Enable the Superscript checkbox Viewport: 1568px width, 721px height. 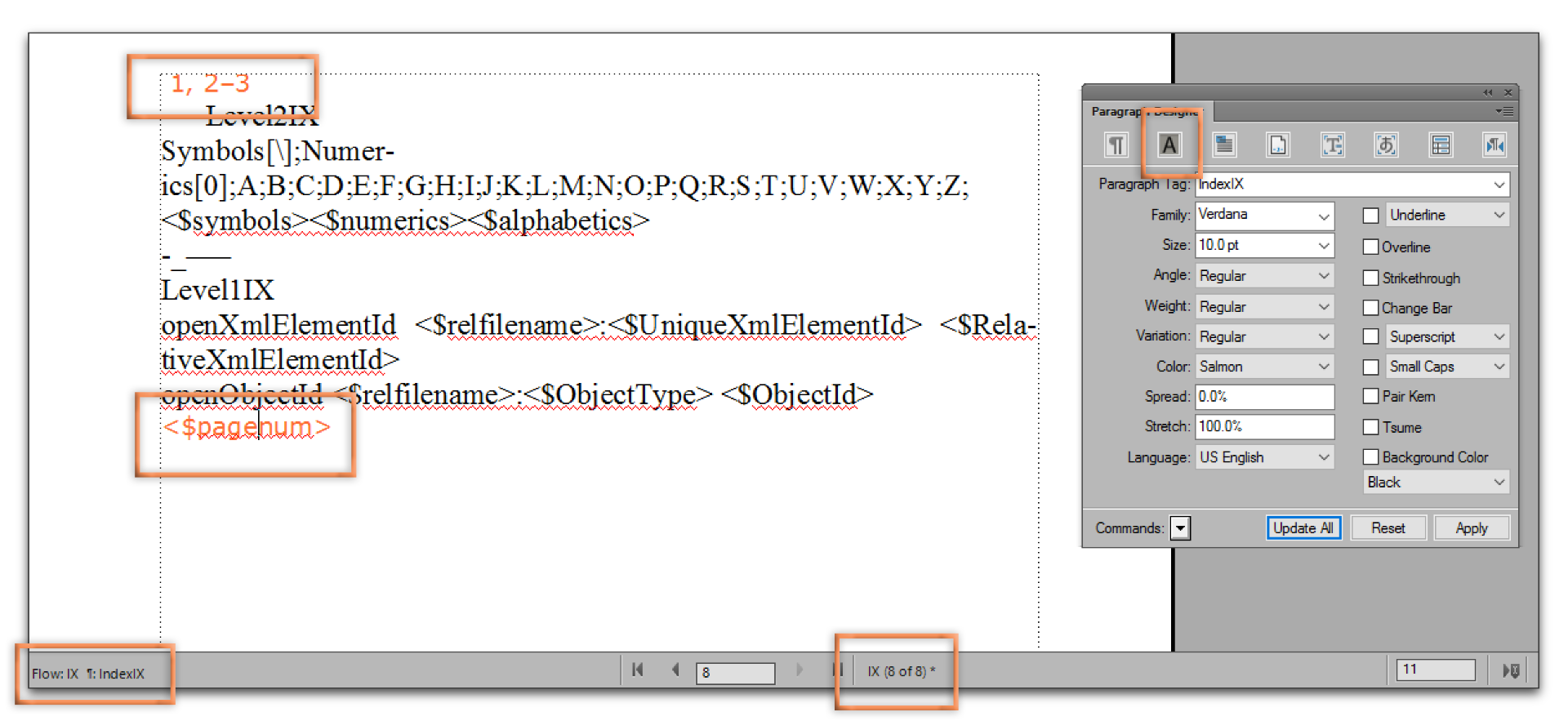click(x=1371, y=336)
